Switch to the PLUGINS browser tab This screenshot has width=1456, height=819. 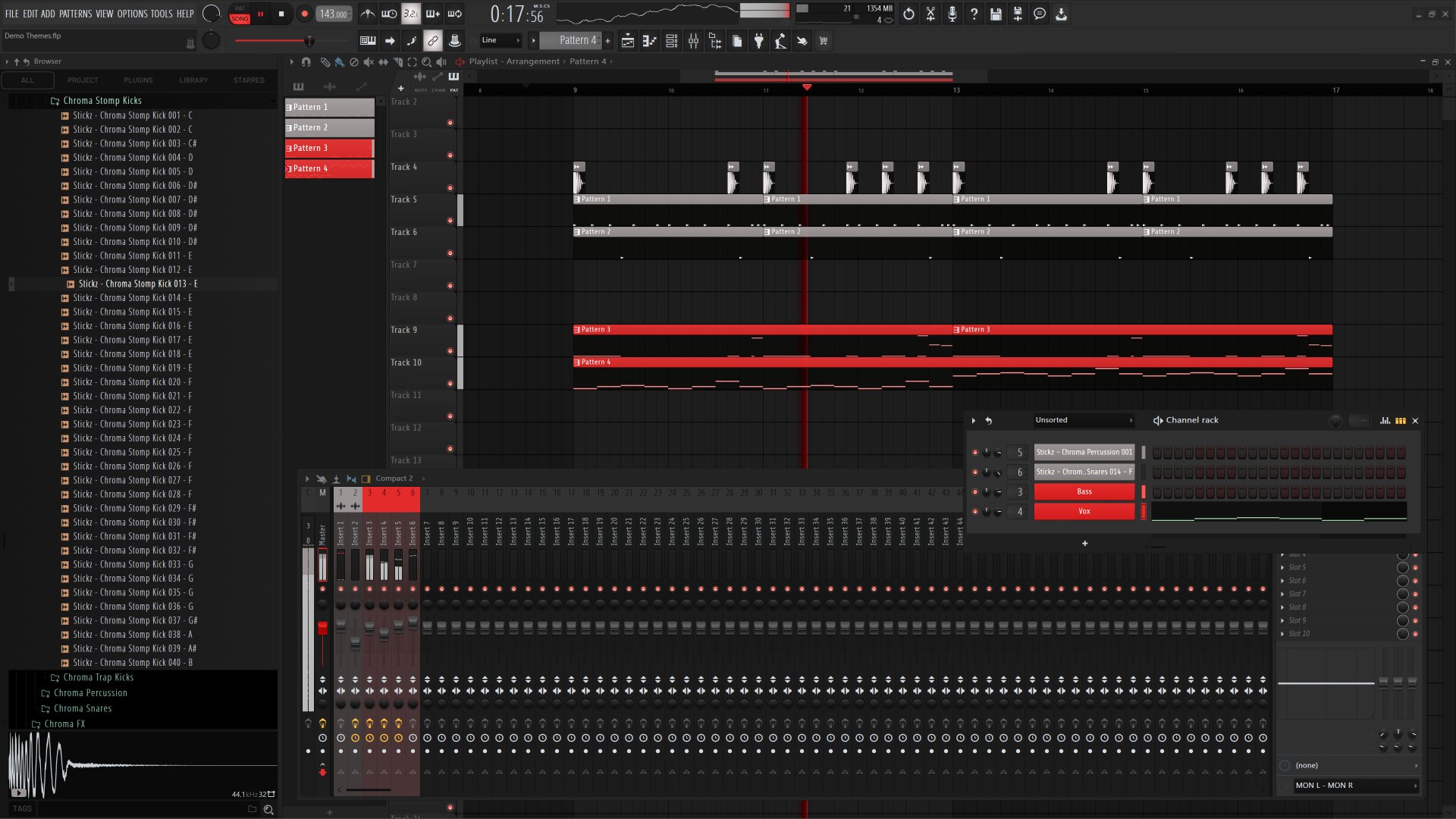[x=138, y=80]
